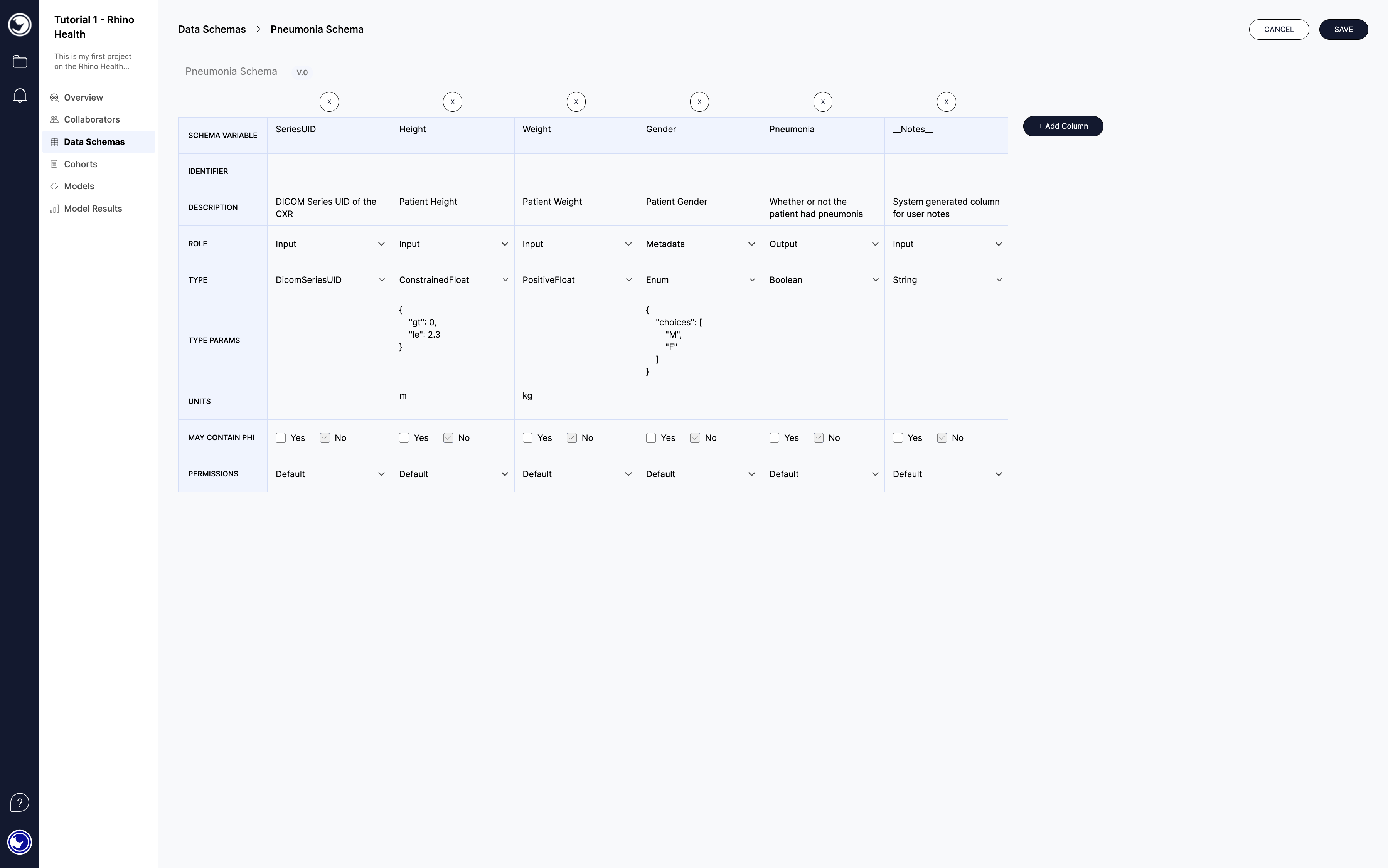The image size is (1388, 868).
Task: Click the Height units field showing m
Action: pos(453,401)
